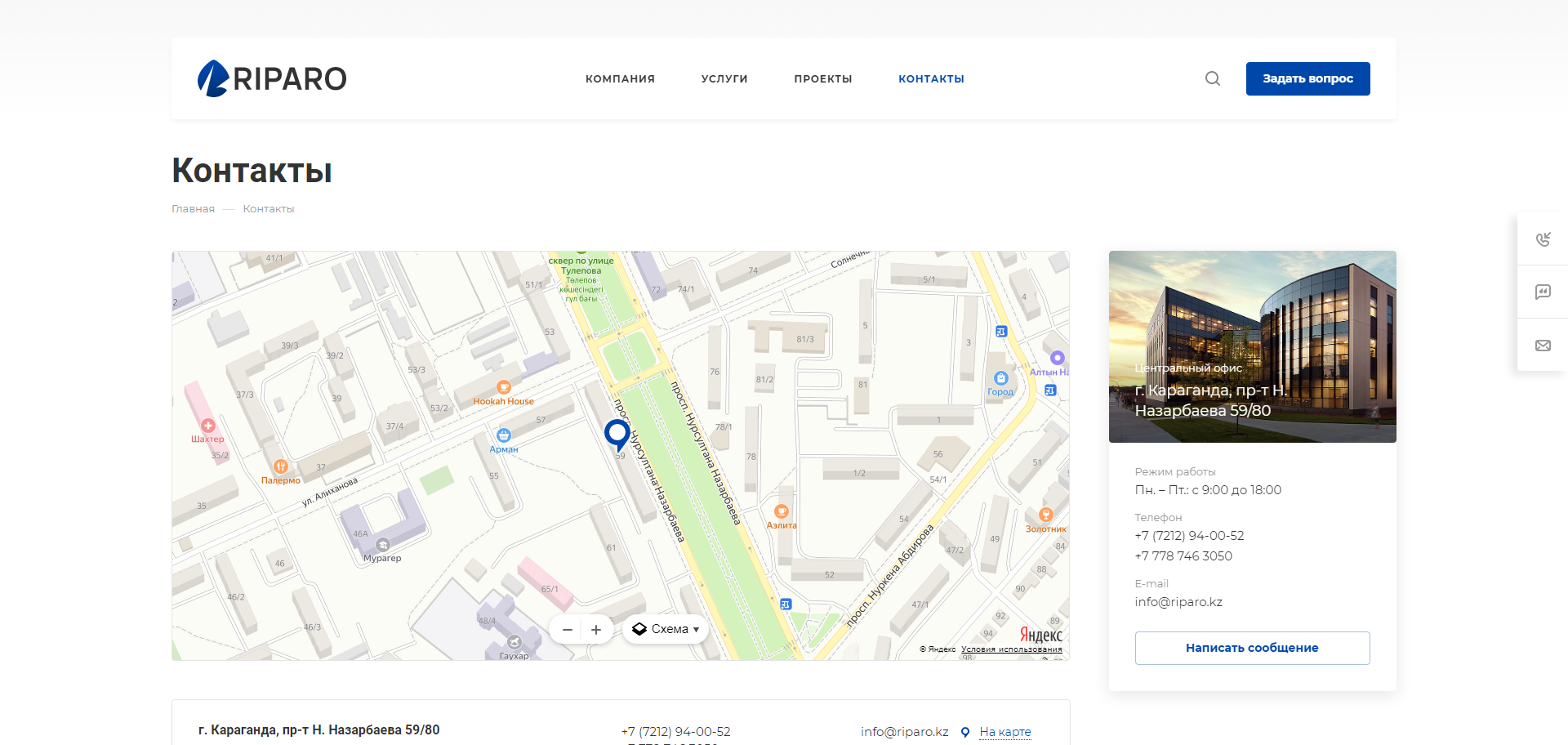Click the Контакты breadcrumb text
This screenshot has height=745, width=1568.
pyautogui.click(x=269, y=209)
